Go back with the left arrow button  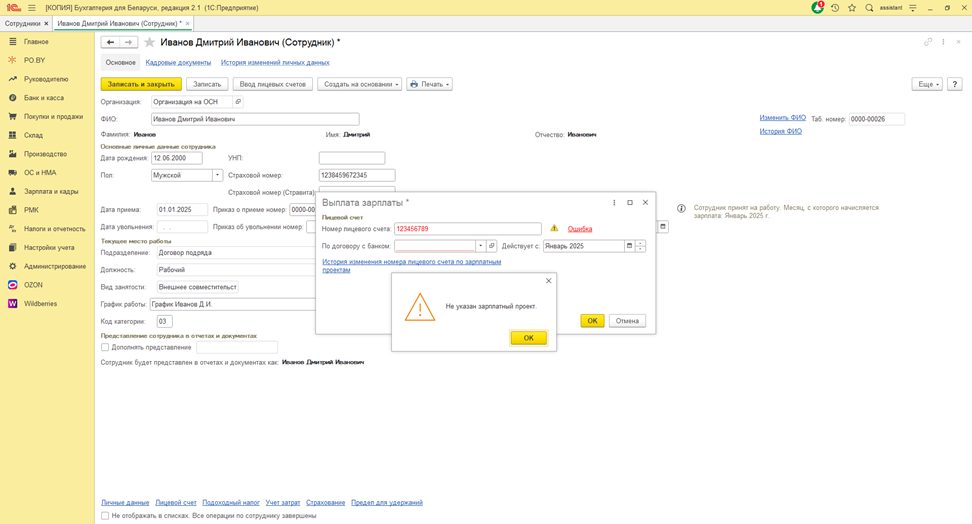(110, 42)
